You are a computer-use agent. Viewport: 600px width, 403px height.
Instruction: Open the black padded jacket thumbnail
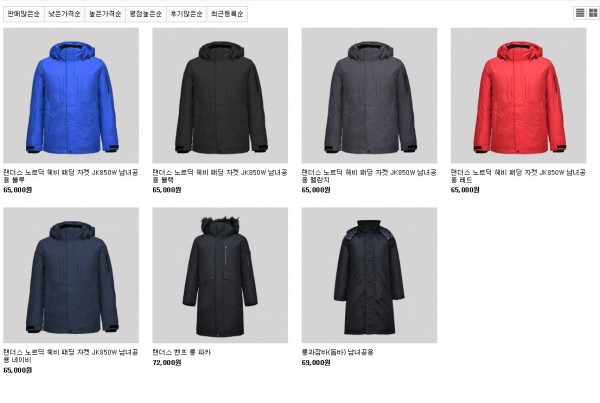click(x=220, y=96)
